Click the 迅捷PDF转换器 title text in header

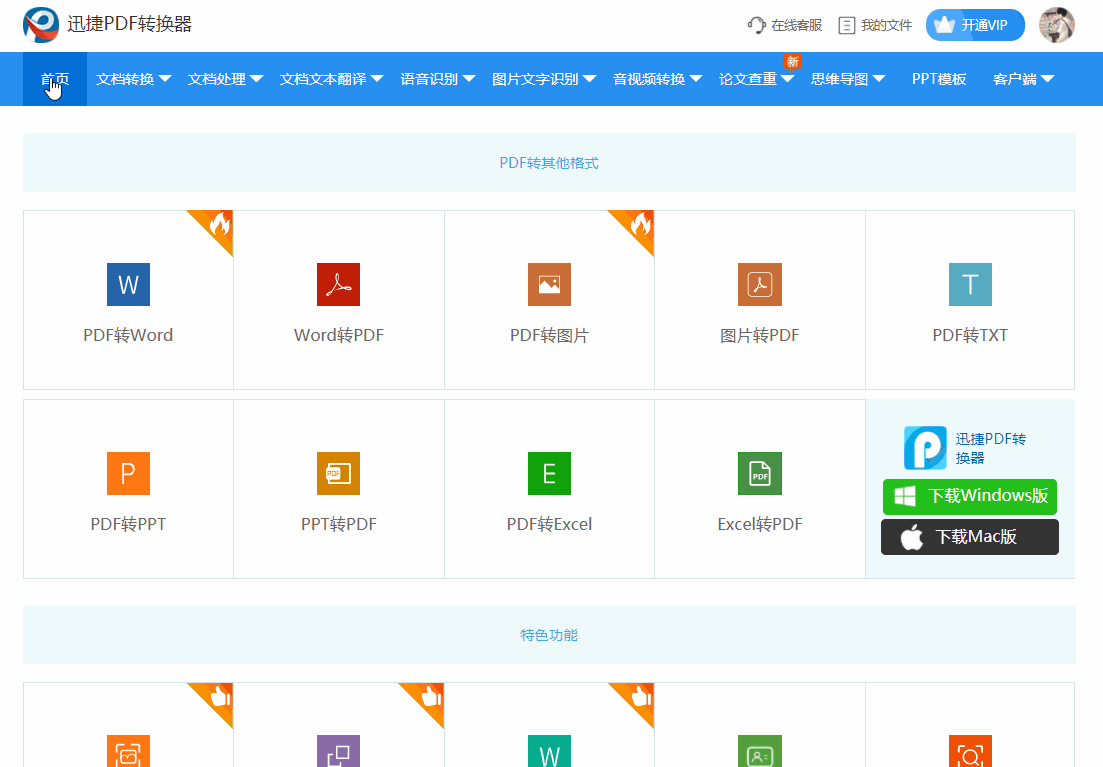click(129, 24)
